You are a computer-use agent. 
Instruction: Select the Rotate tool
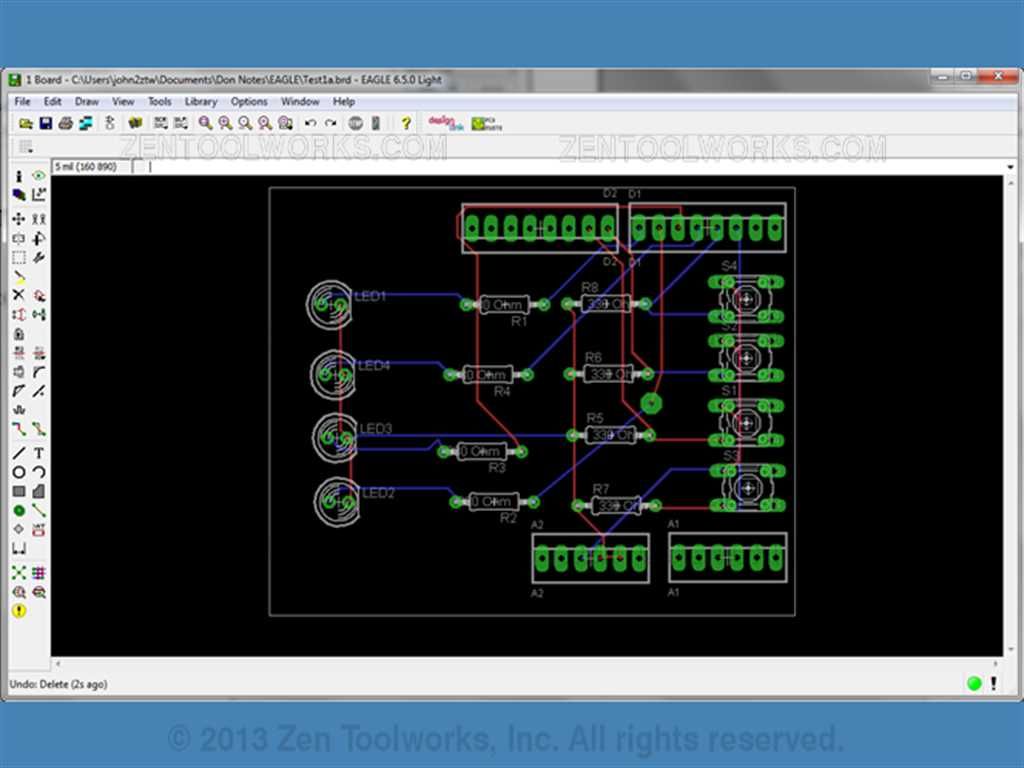(x=39, y=238)
